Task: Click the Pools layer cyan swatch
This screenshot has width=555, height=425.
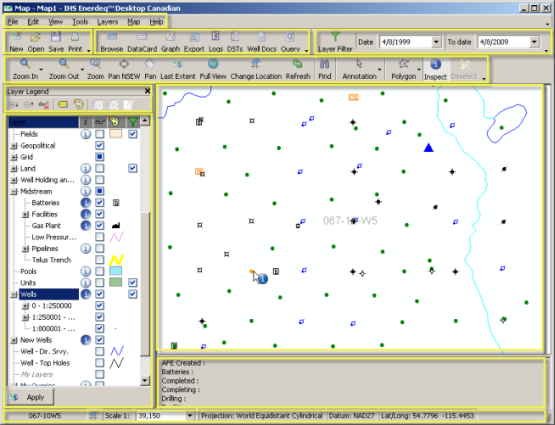Action: tap(116, 271)
